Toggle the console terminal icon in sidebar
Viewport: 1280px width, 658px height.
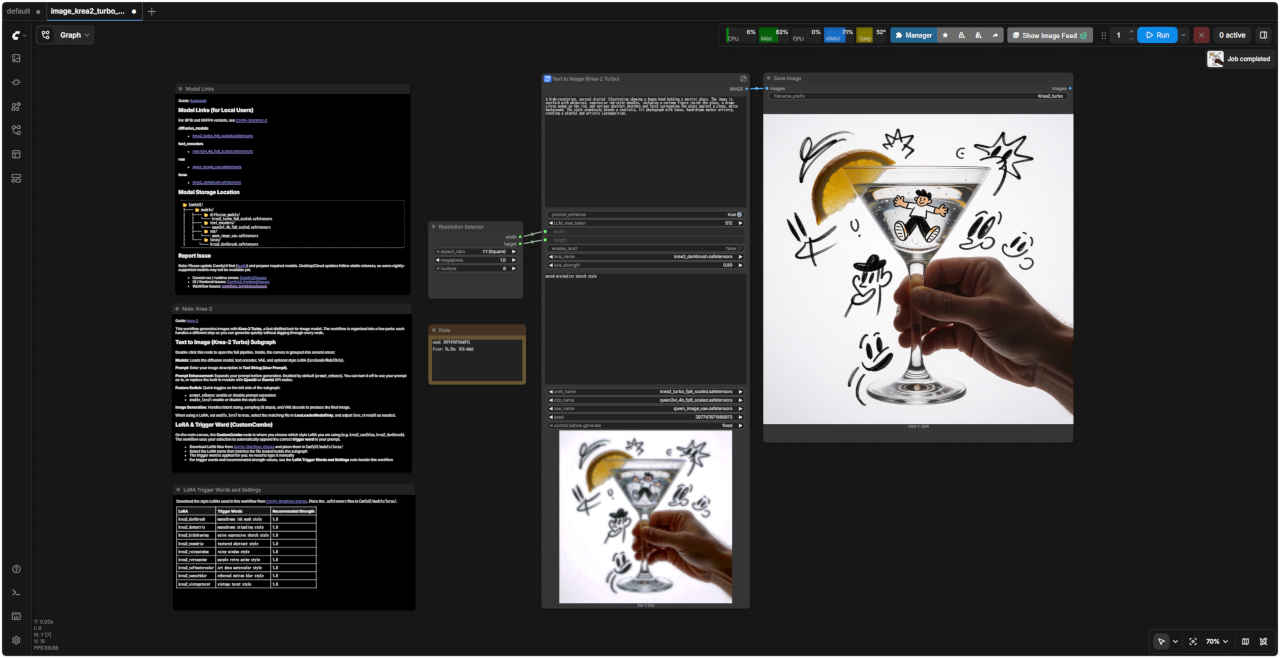tap(16, 592)
